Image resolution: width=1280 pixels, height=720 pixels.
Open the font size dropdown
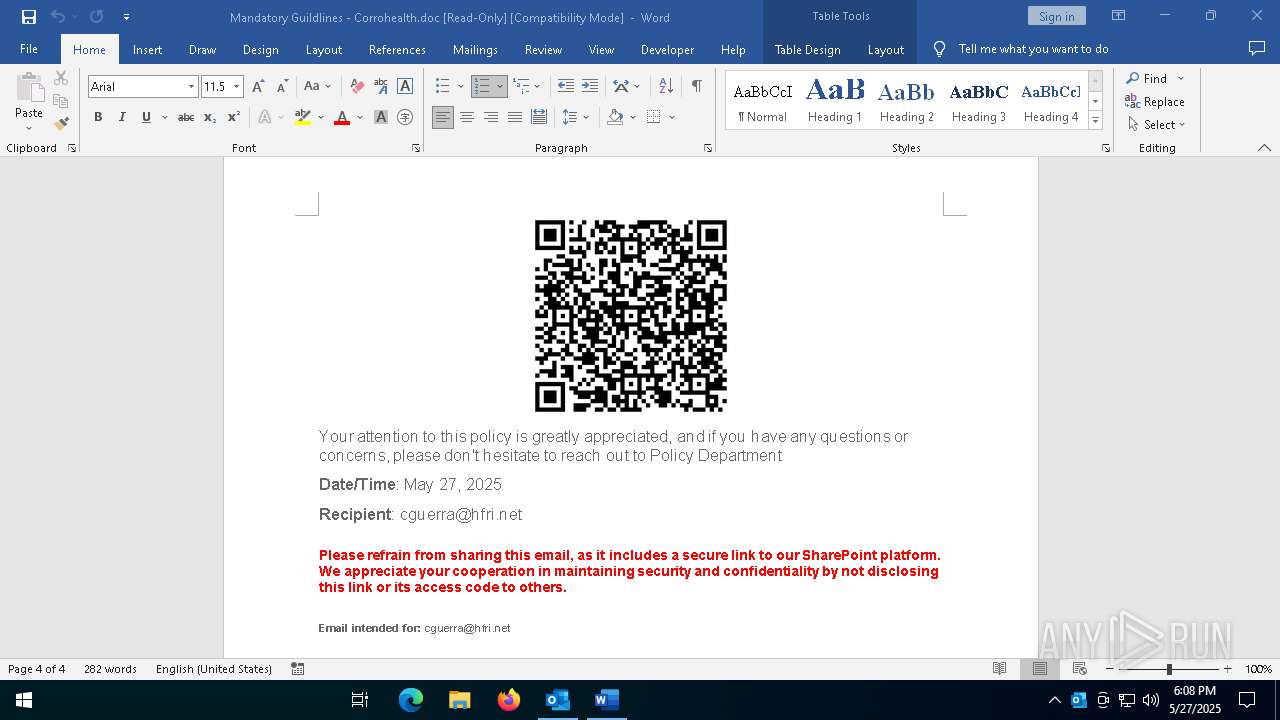(x=237, y=87)
